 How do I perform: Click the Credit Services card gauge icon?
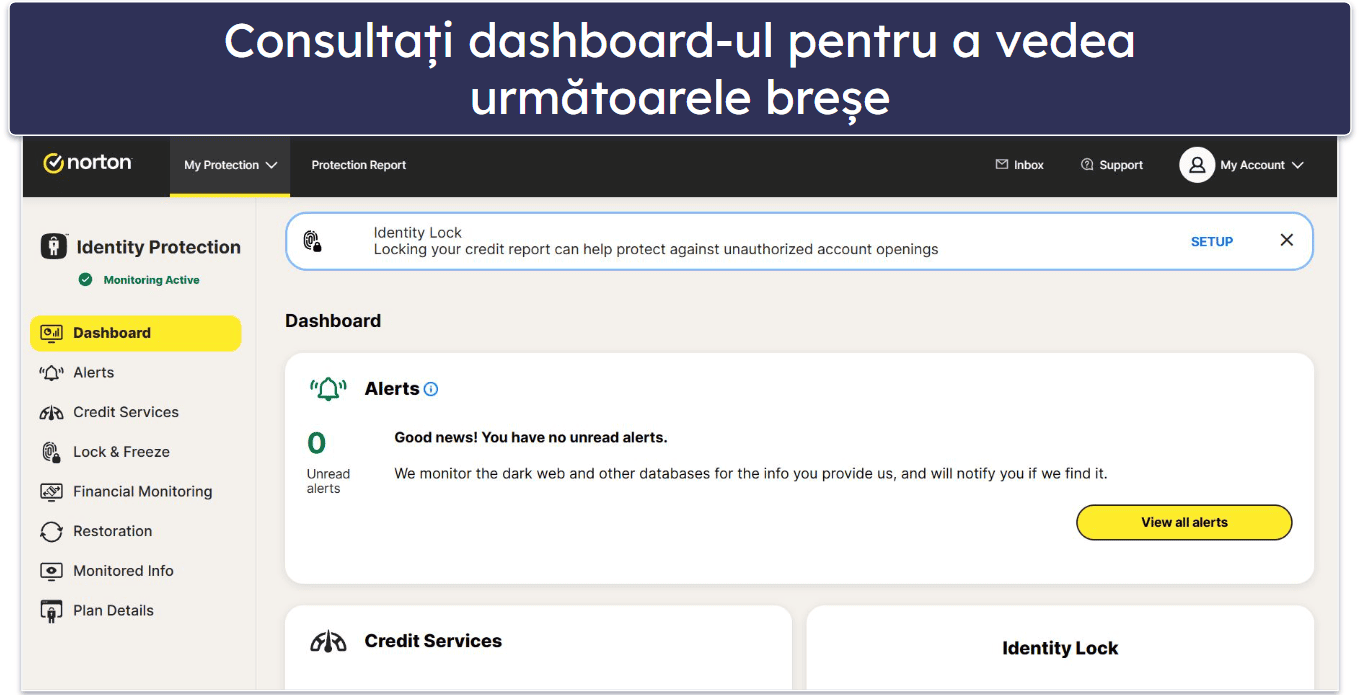tap(328, 642)
